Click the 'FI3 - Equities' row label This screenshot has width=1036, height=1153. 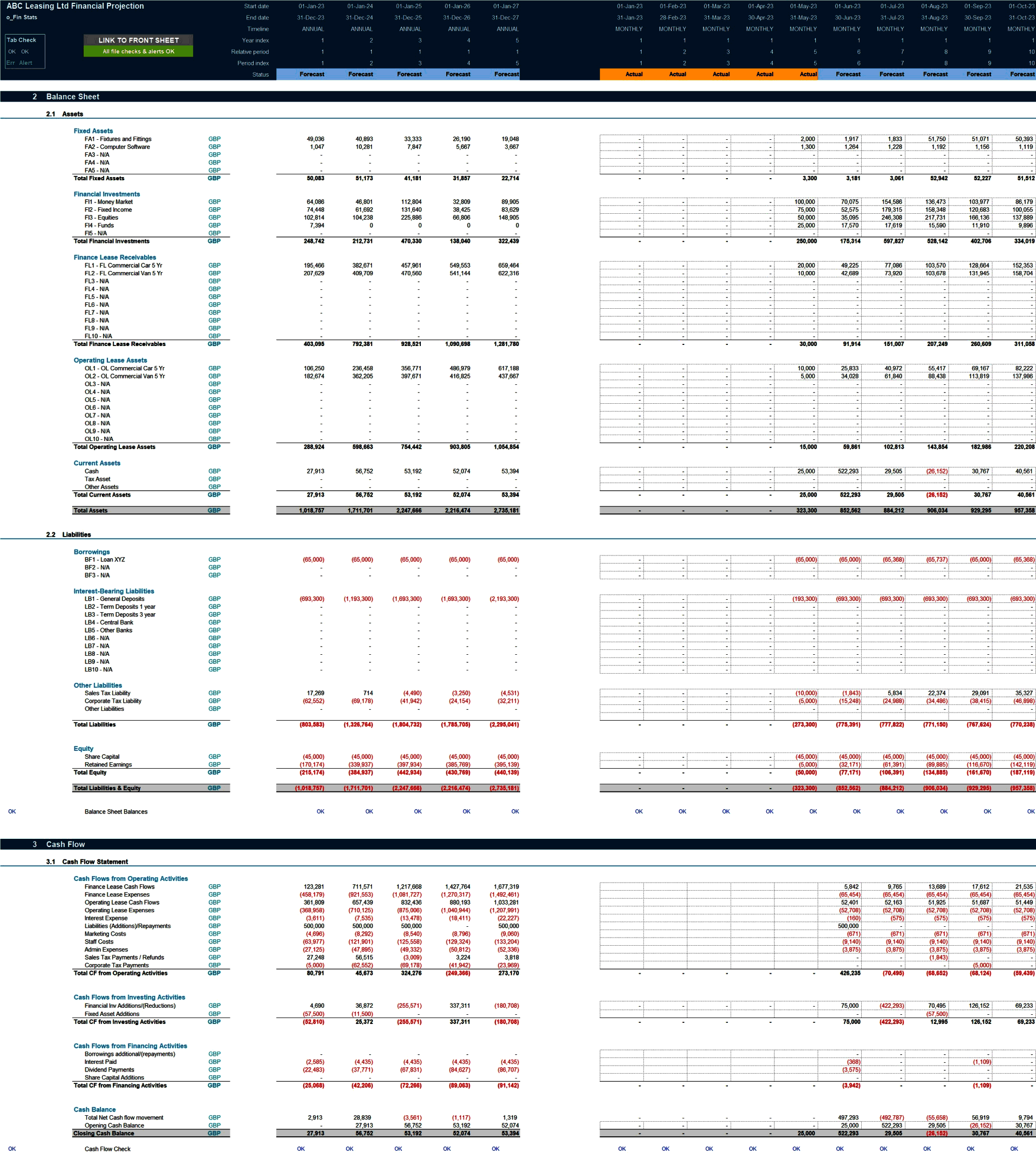(101, 218)
